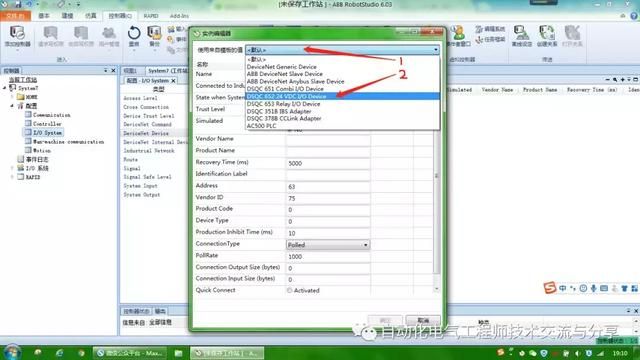
Task: Click the Address input field
Action: click(328, 187)
